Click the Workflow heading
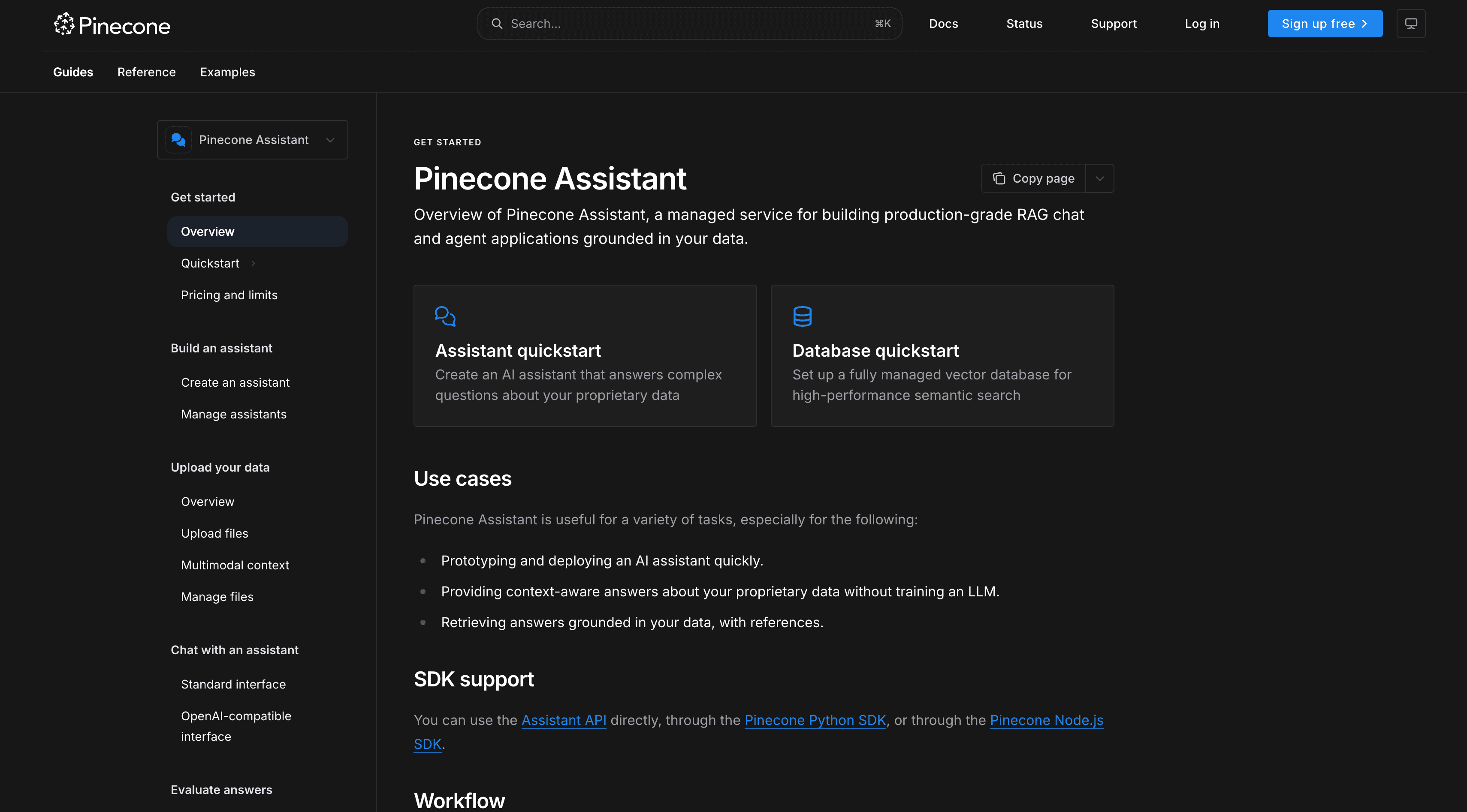The image size is (1467, 812). coord(459,800)
